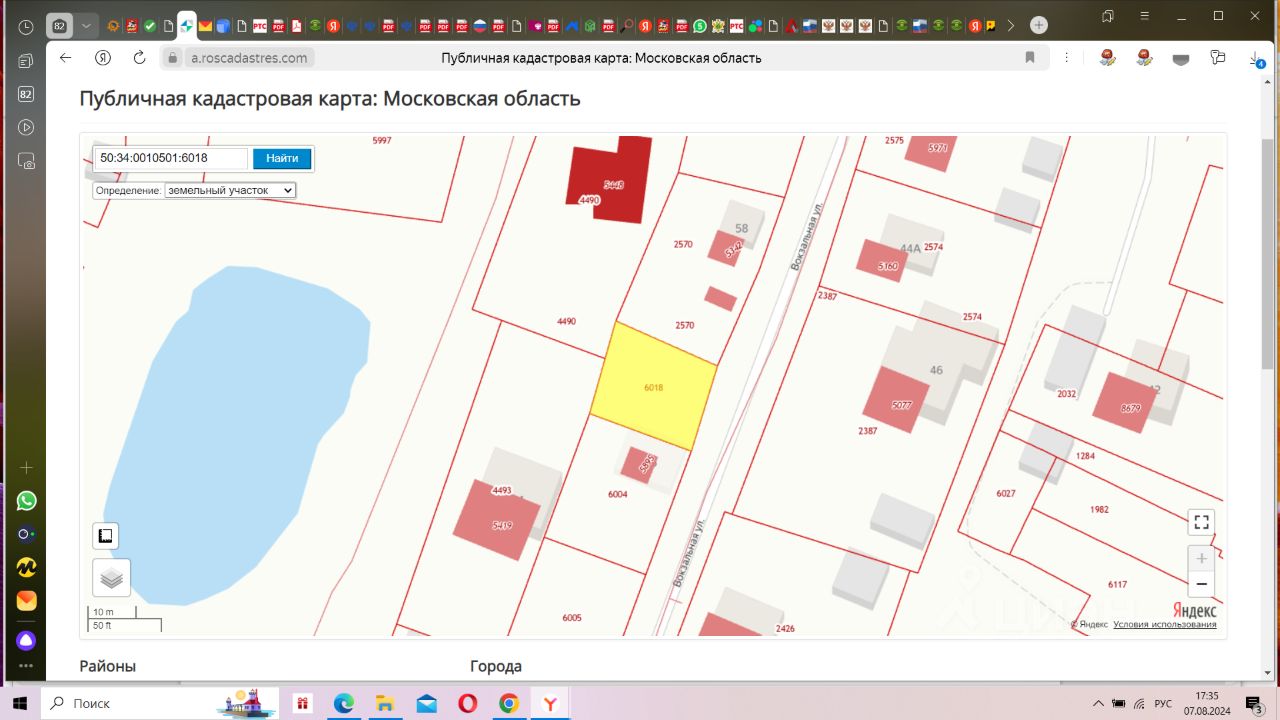
Task: Bookmark this page in the address bar
Action: pos(1030,58)
